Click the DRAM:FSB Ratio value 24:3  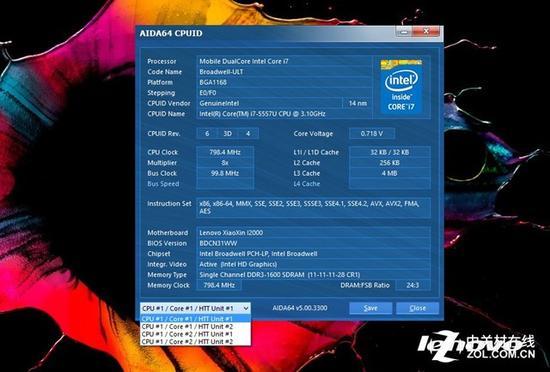[x=412, y=285]
